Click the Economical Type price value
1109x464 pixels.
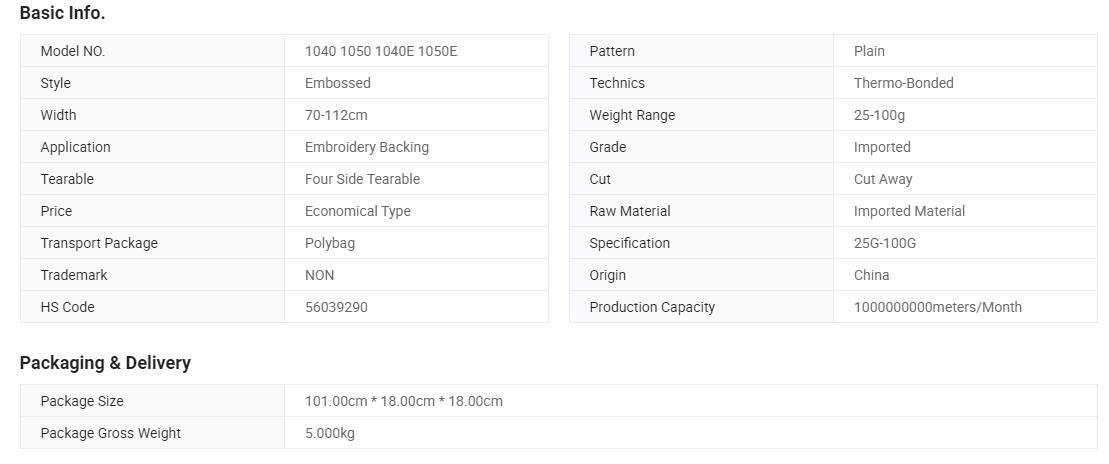(x=357, y=211)
